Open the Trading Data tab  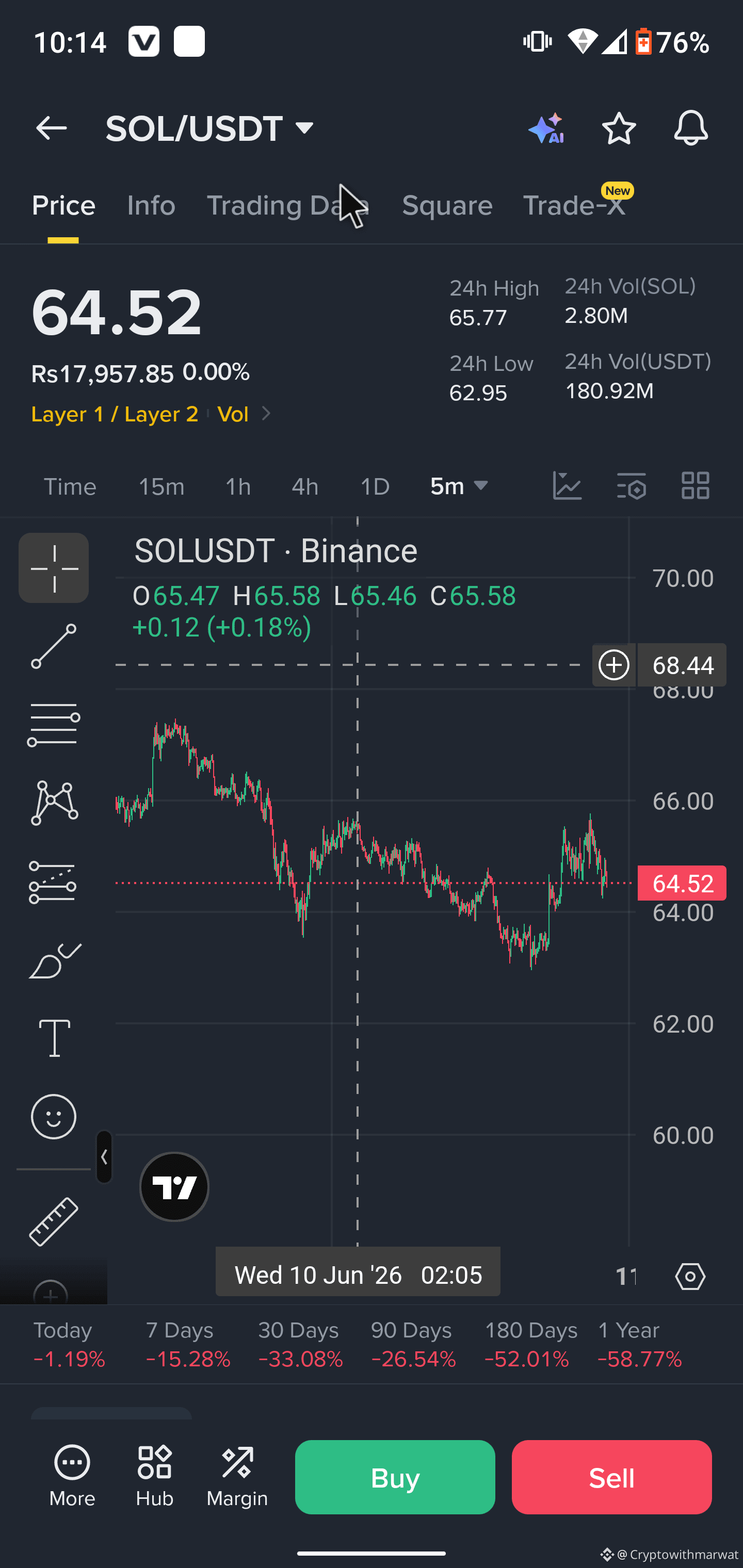(288, 206)
